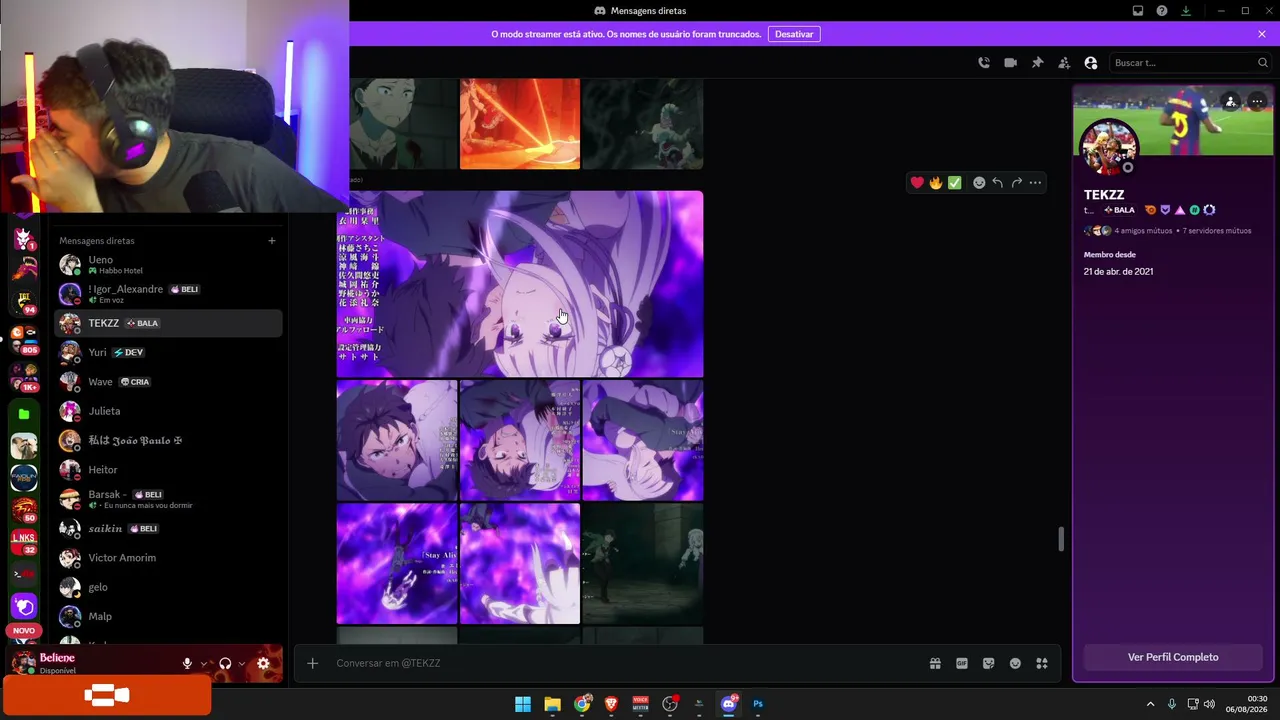Image resolution: width=1280 pixels, height=720 pixels.
Task: Open server with NOVO badge in sidebar
Action: point(24,607)
